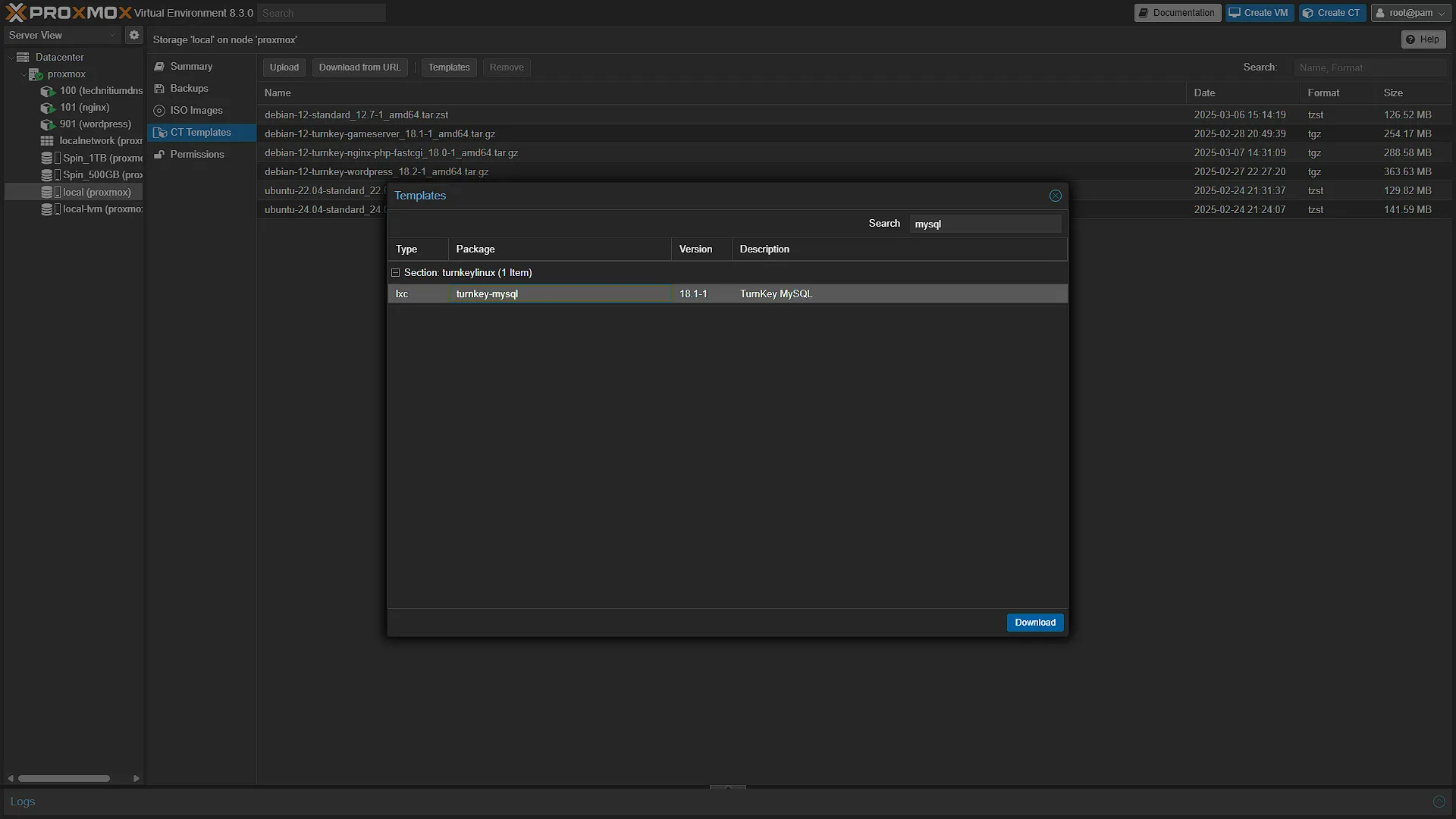Open Server View settings gear
This screenshot has width=1456, height=819.
(134, 35)
